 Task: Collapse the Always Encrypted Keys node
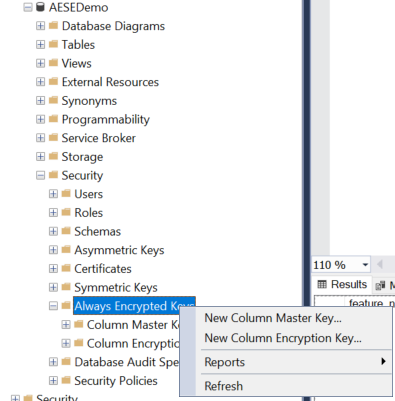(x=53, y=306)
